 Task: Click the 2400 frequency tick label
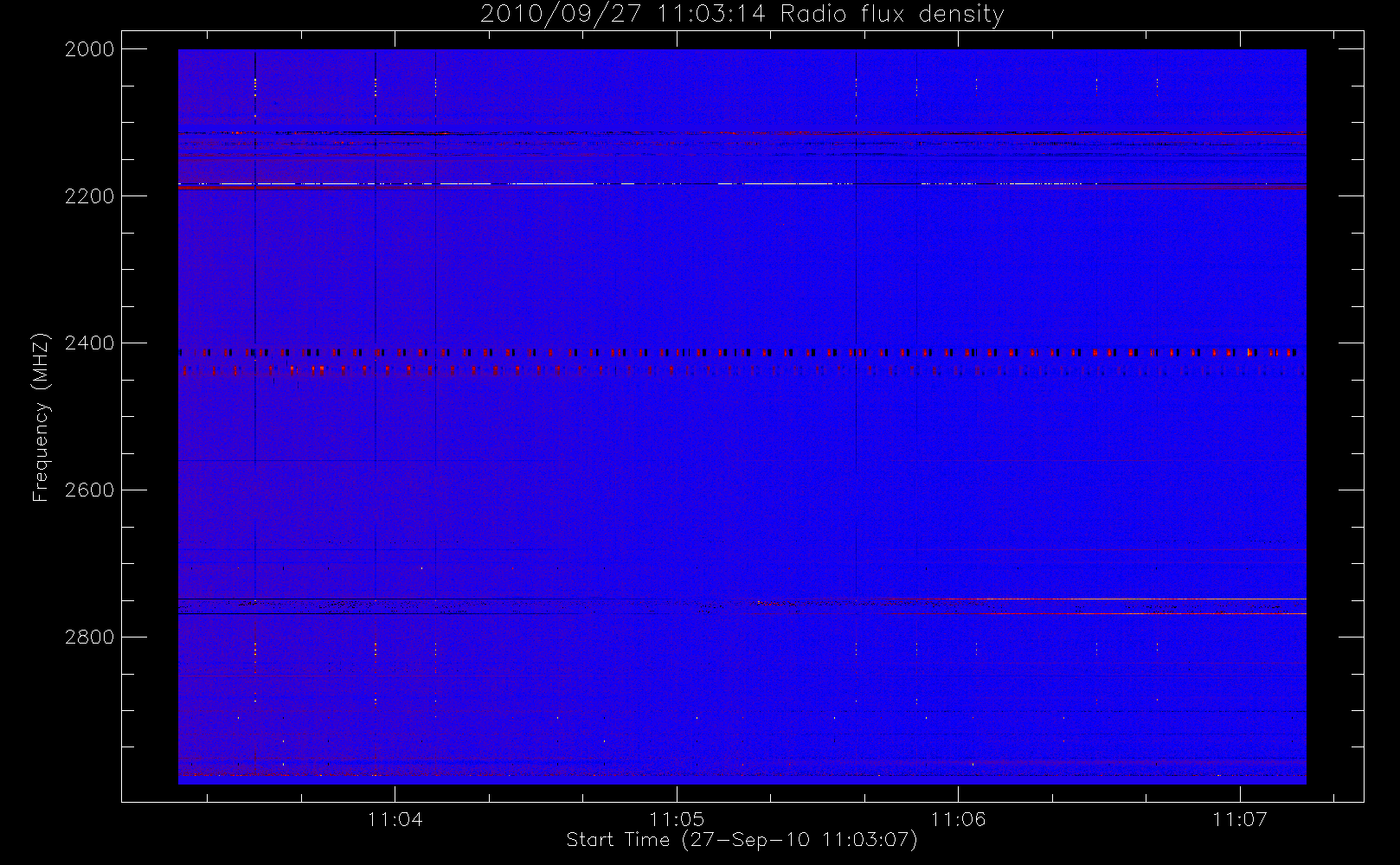[90, 343]
